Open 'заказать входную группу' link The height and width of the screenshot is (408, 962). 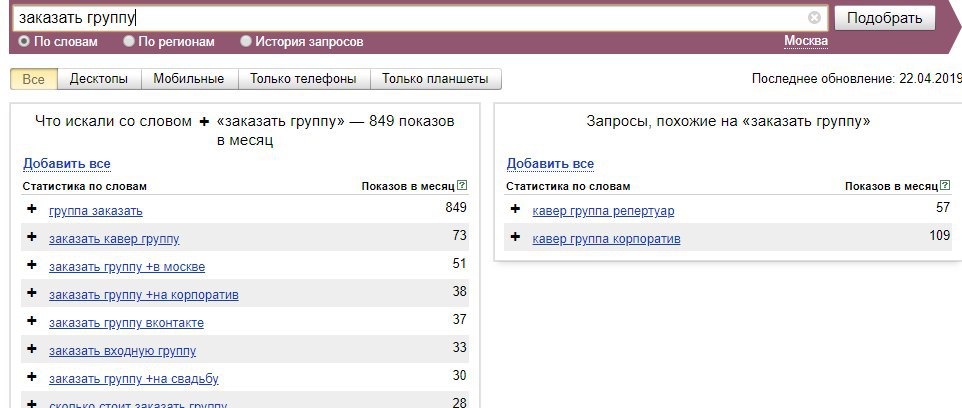point(123,351)
